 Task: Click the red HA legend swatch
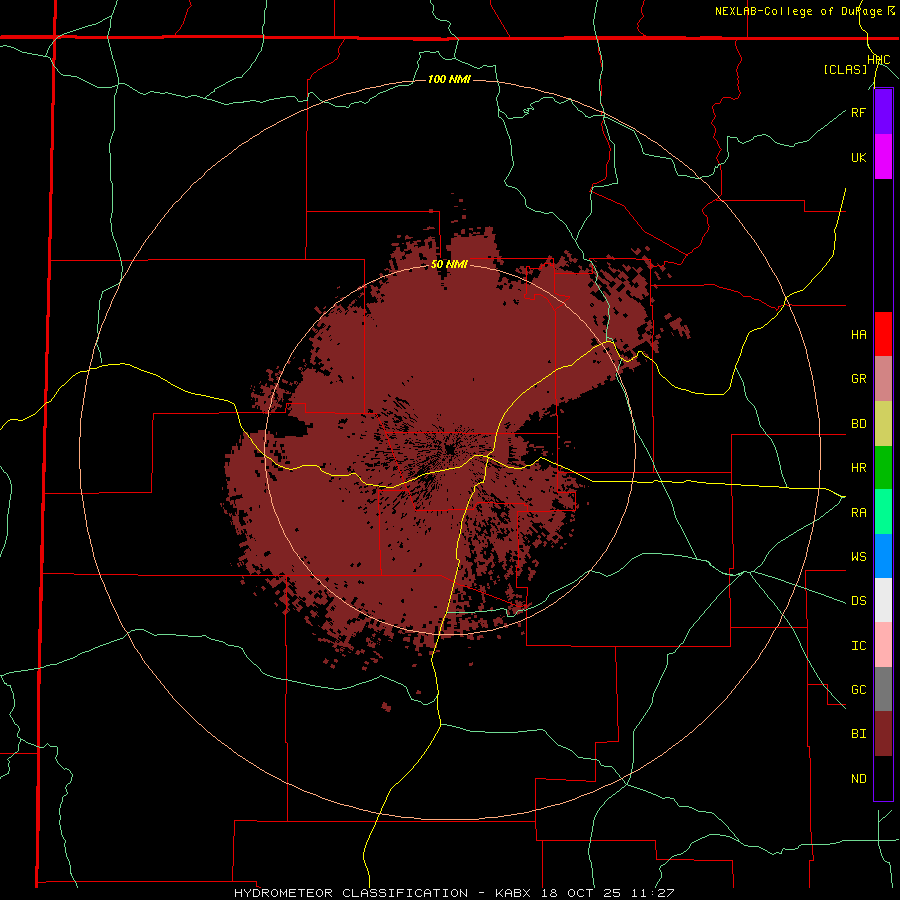883,334
